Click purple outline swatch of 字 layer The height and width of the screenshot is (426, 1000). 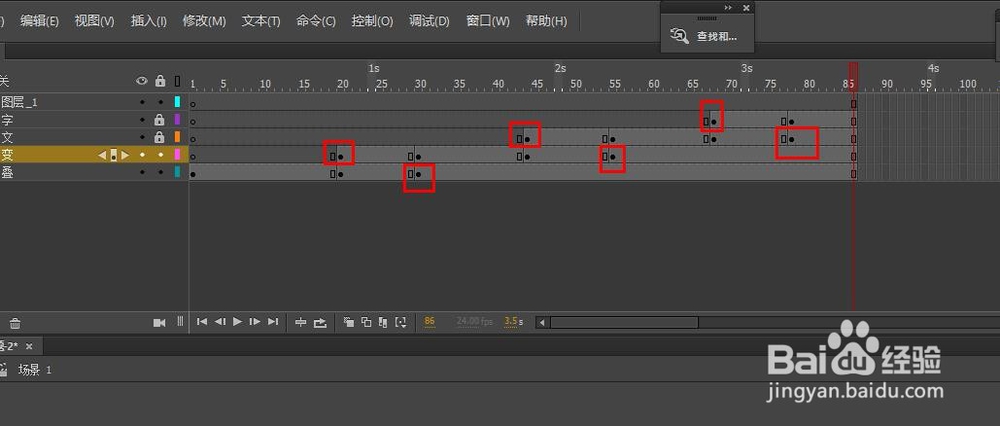click(x=178, y=119)
